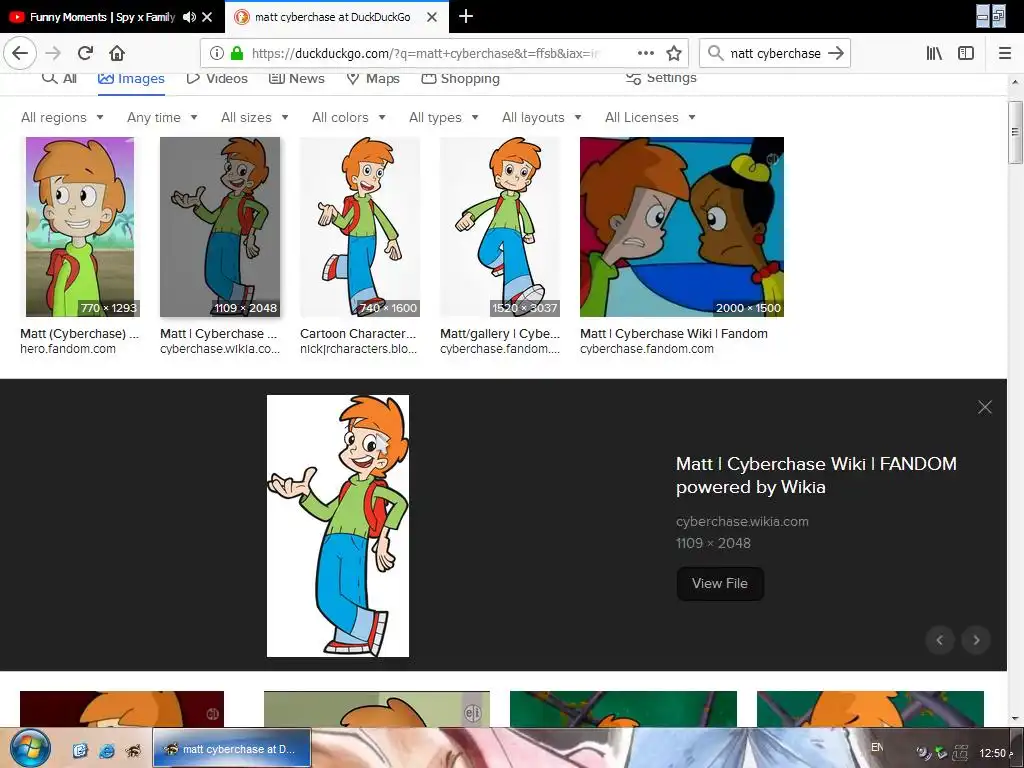Image resolution: width=1024 pixels, height=768 pixels.
Task: Open Matt (Cyberchase) hero.fandom.com result
Action: coord(79,334)
